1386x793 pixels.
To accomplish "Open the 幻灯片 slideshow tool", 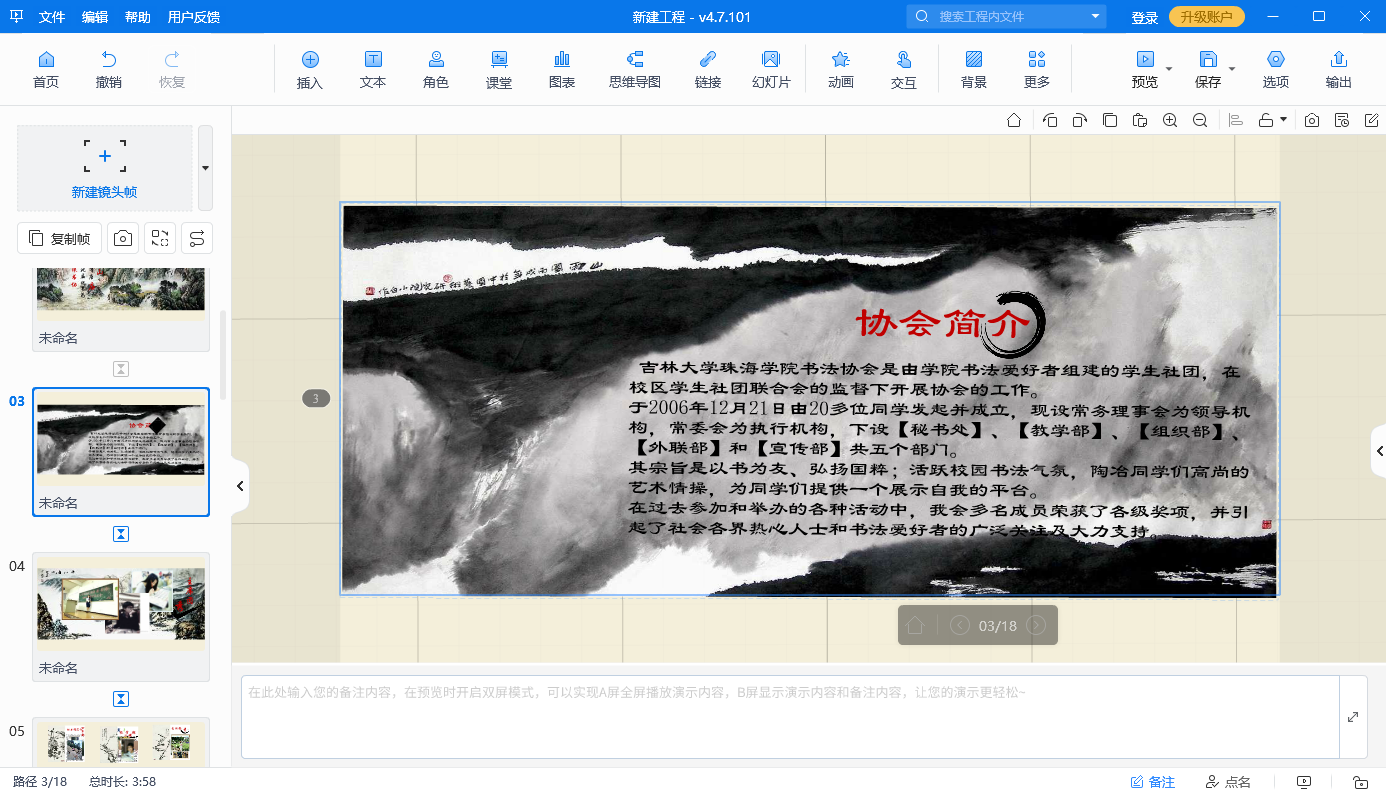I will point(771,70).
